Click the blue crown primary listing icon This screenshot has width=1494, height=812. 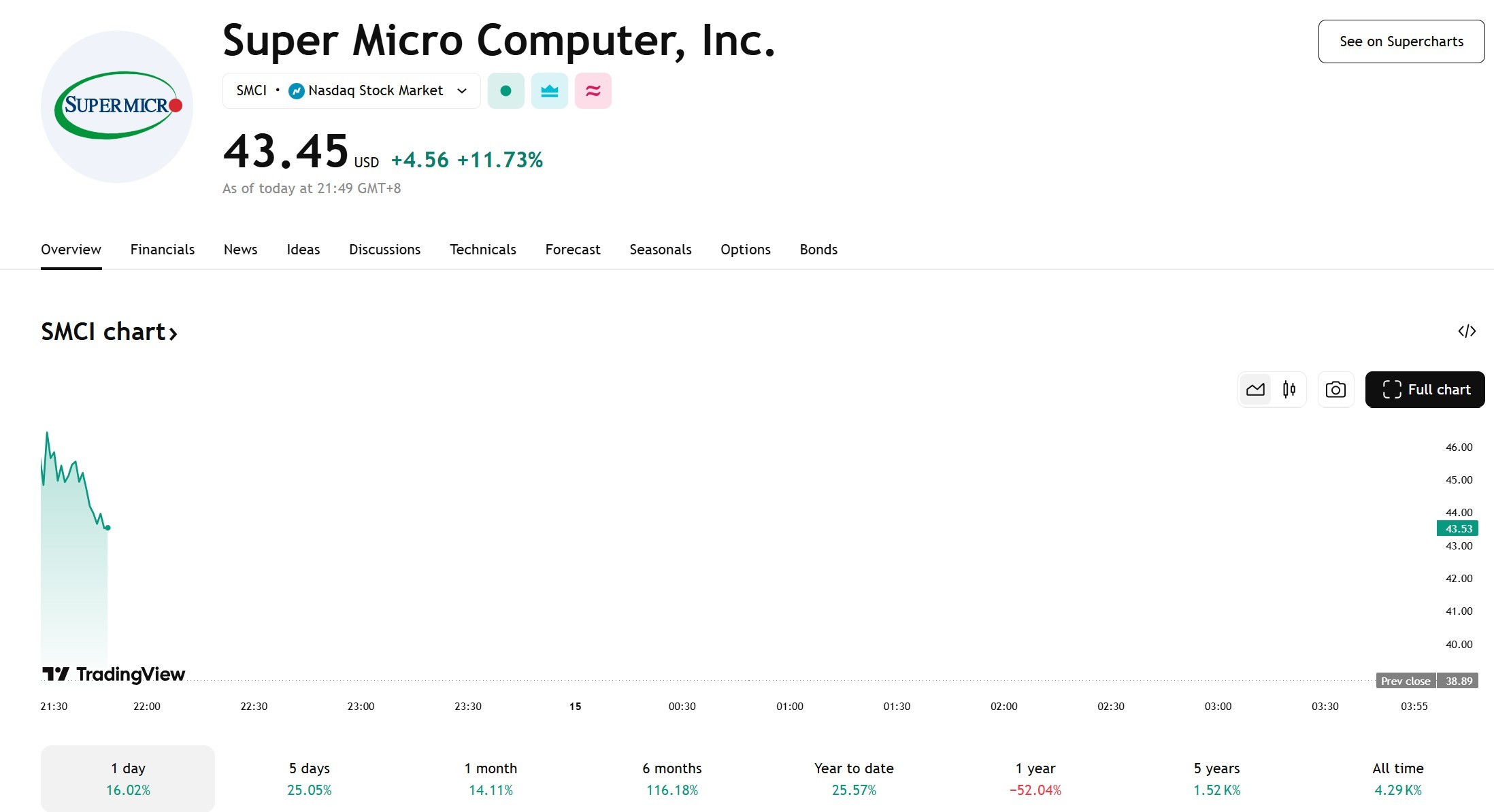(x=549, y=90)
